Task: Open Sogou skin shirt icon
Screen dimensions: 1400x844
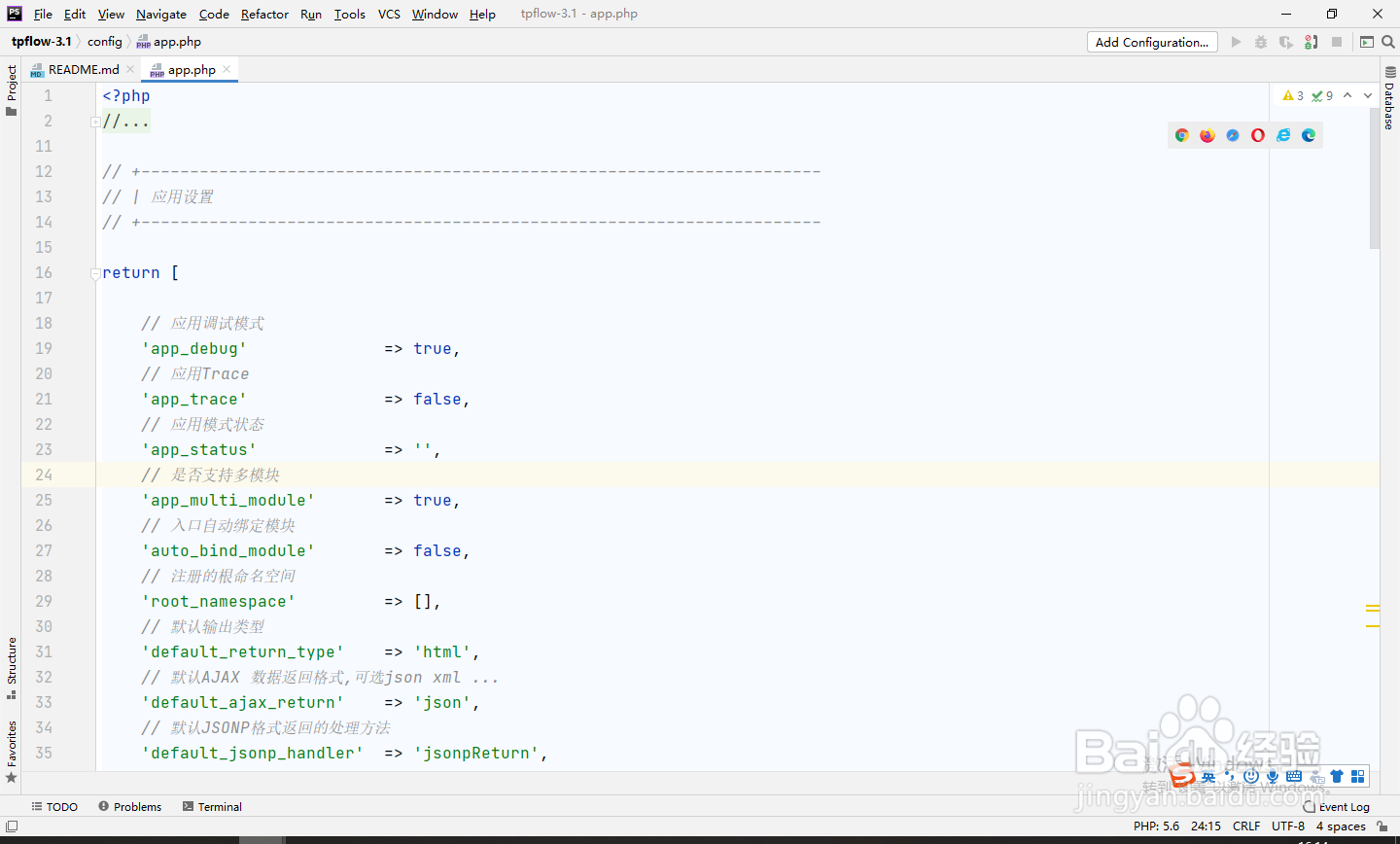Action: point(1337,776)
